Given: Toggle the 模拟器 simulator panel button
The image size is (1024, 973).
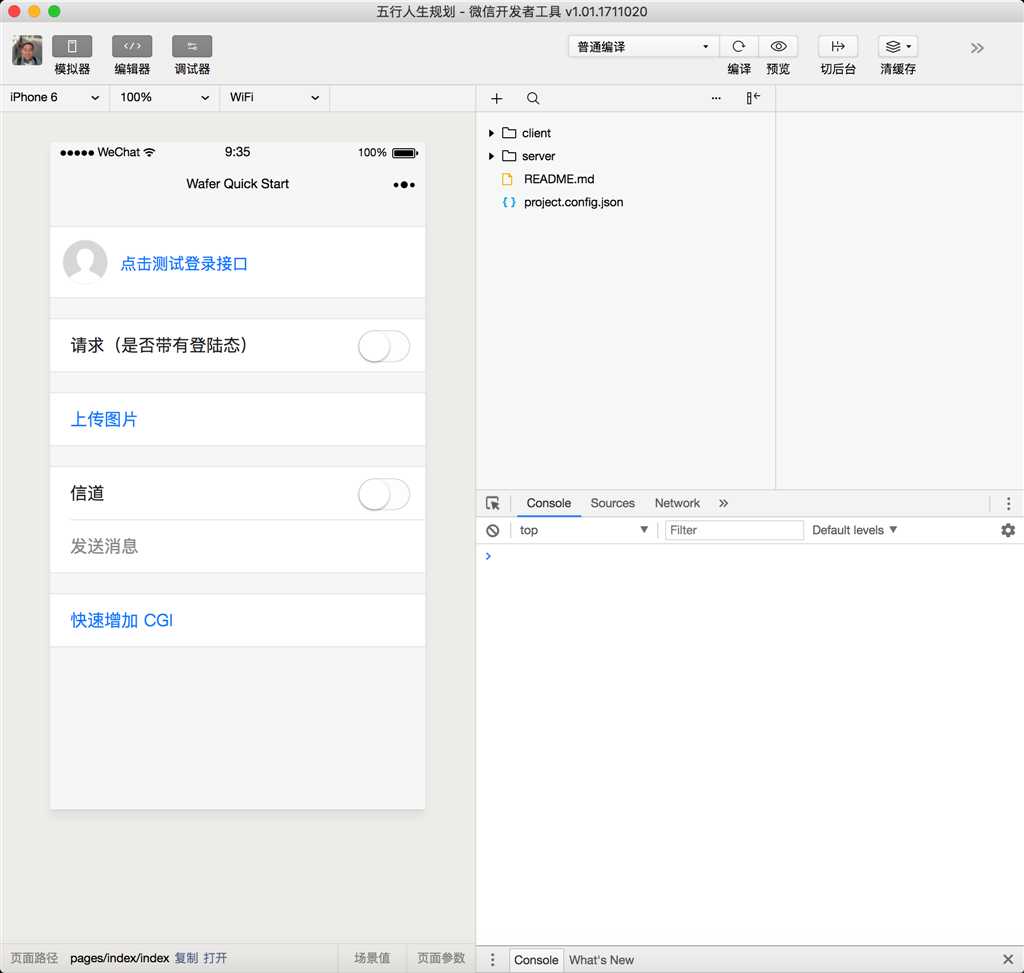Looking at the screenshot, I should click(x=72, y=46).
